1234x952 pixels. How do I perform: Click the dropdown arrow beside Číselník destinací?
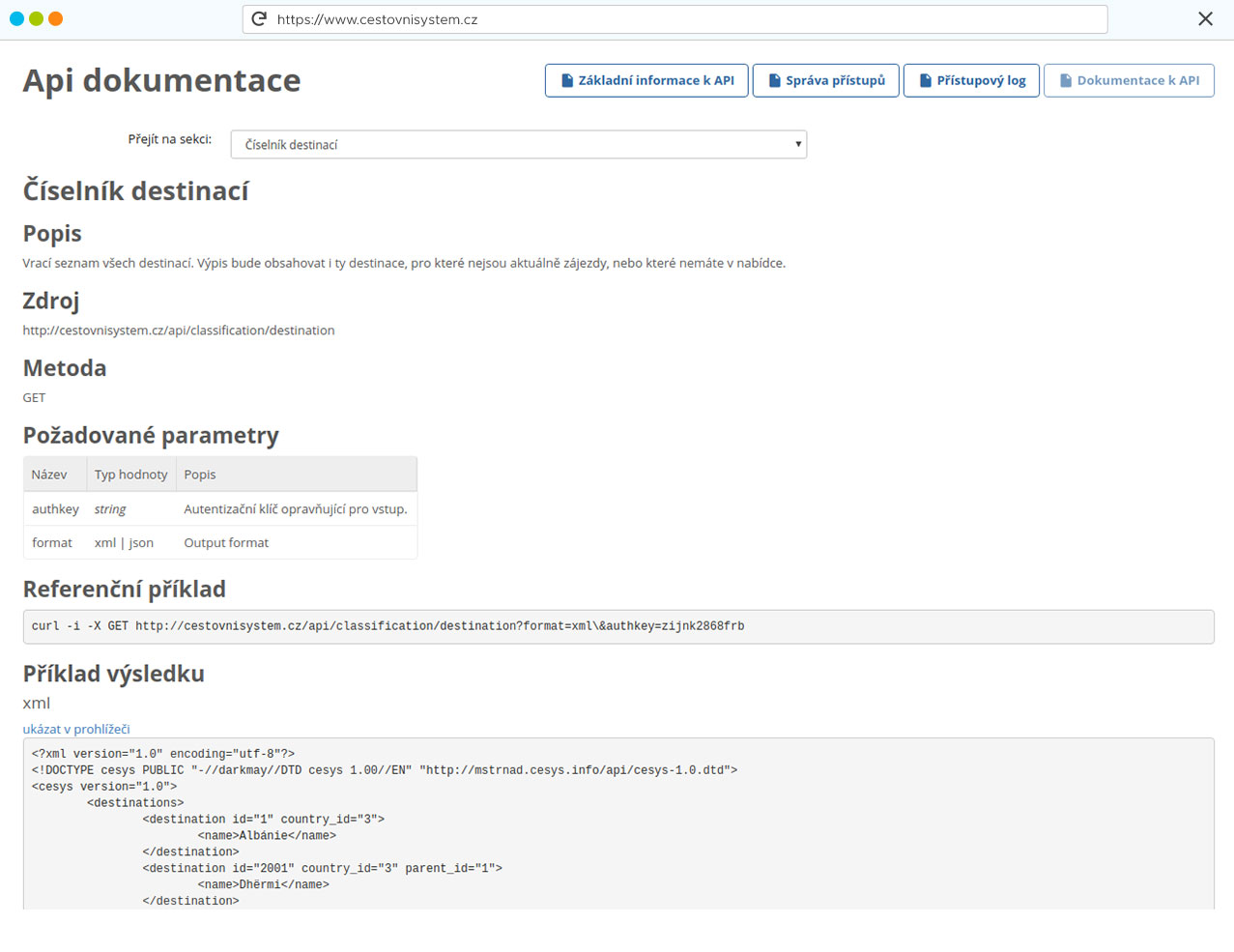pos(798,145)
